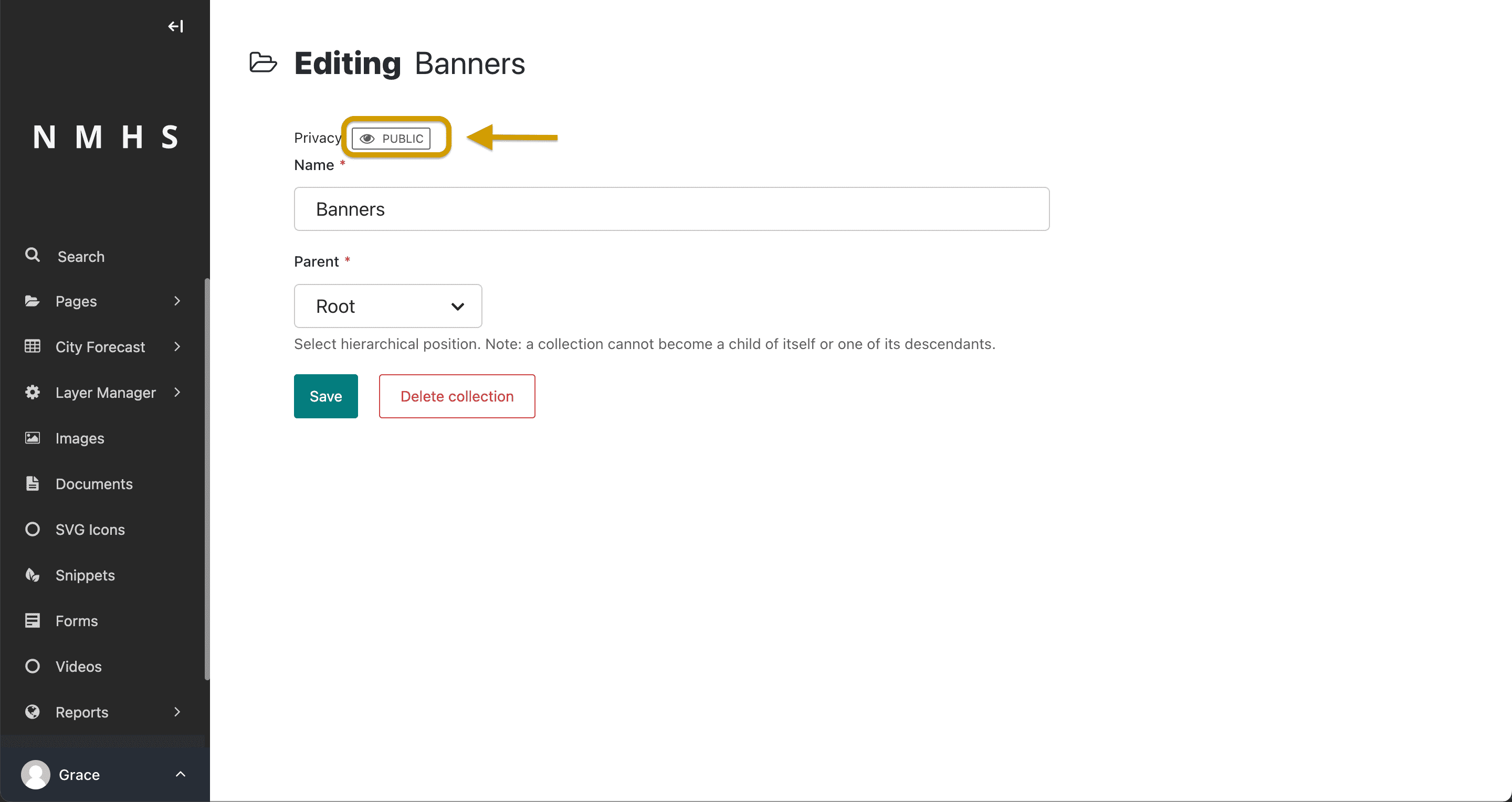1512x802 pixels.
Task: Click the Privacy label
Action: (x=318, y=138)
